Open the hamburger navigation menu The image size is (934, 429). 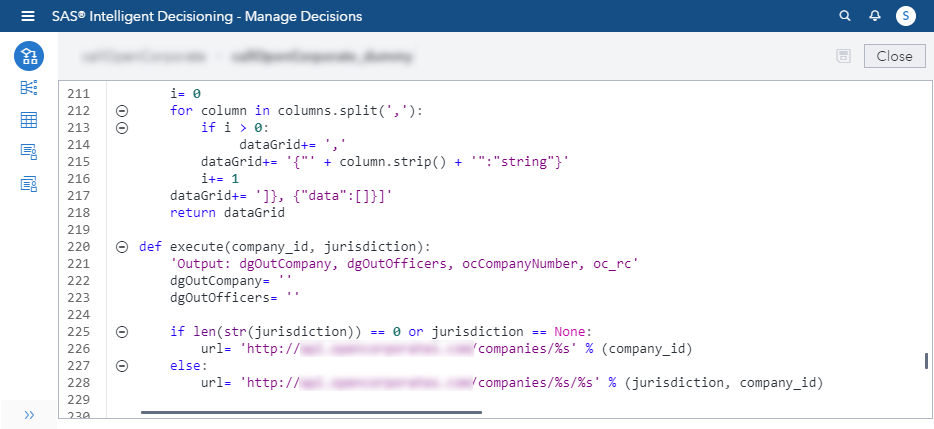pos(28,16)
